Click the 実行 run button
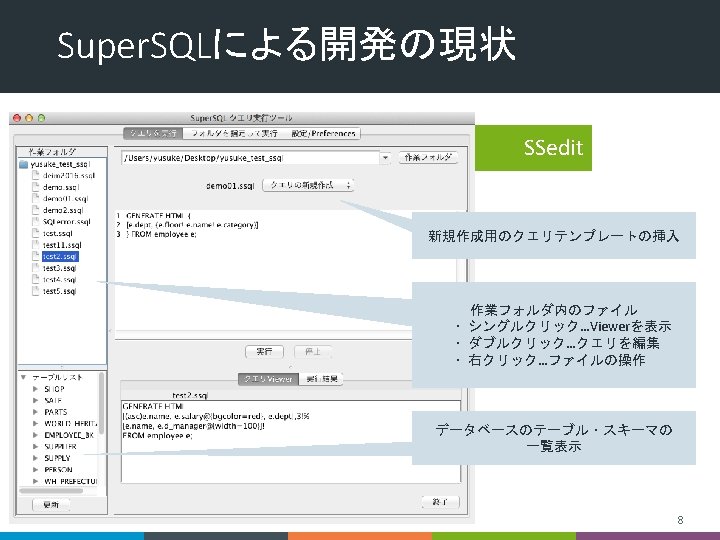720x540 pixels. [x=264, y=352]
